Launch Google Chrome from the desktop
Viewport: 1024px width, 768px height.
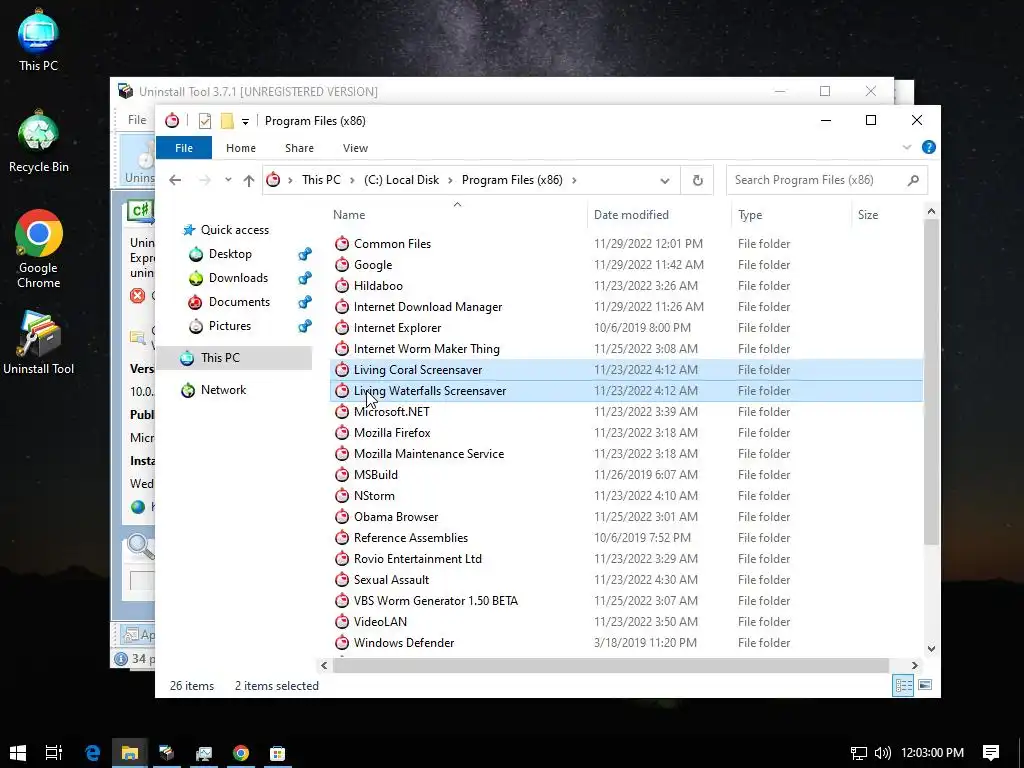(x=39, y=249)
